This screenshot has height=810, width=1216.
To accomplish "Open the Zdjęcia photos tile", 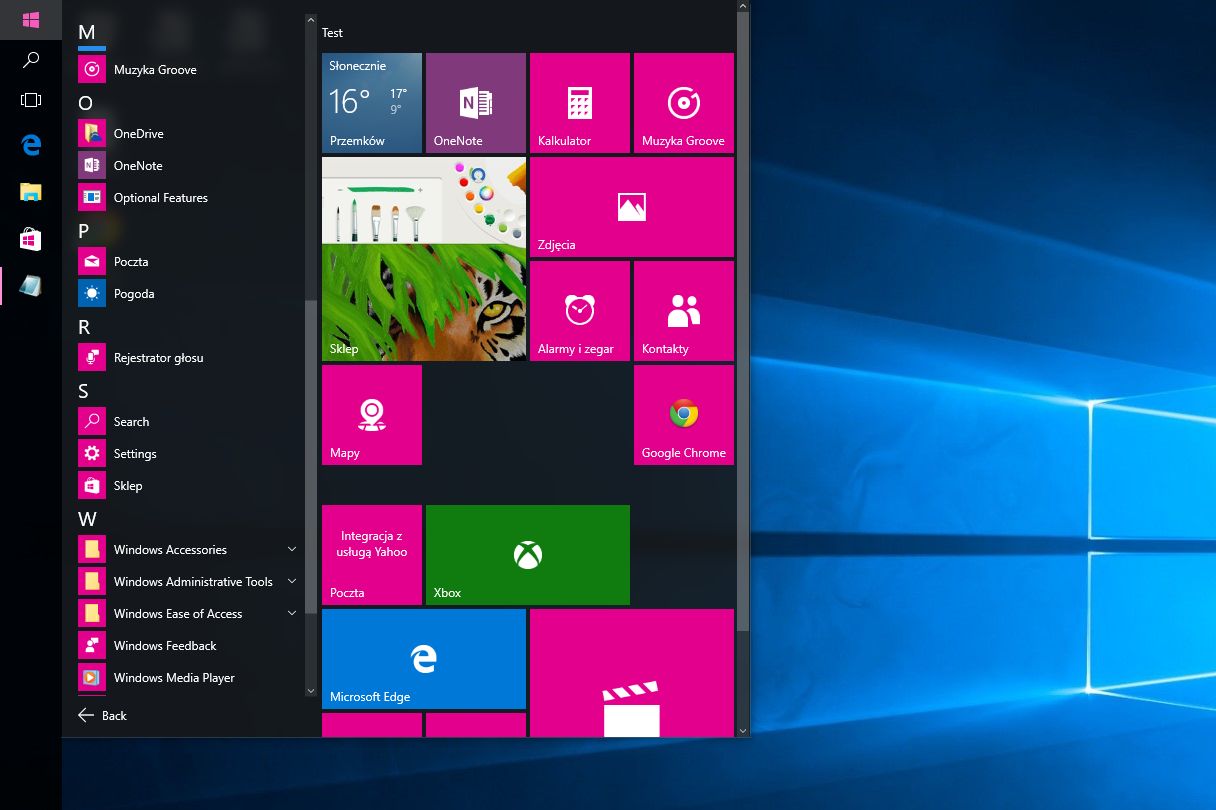I will [x=632, y=207].
